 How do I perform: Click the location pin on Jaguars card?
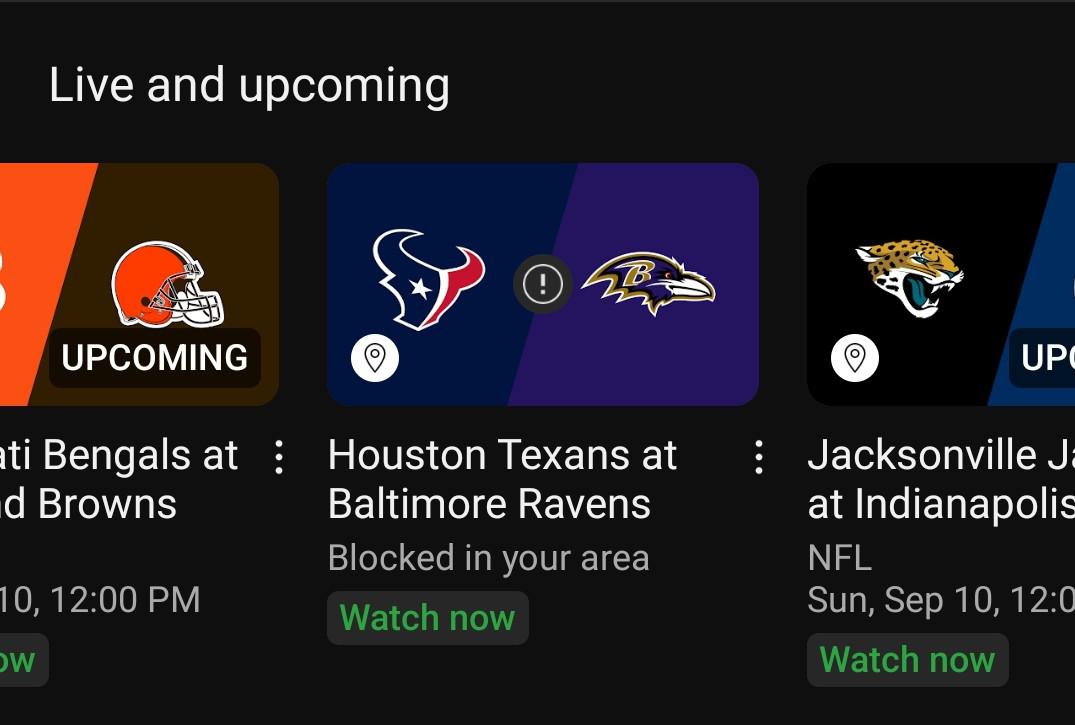tap(855, 357)
